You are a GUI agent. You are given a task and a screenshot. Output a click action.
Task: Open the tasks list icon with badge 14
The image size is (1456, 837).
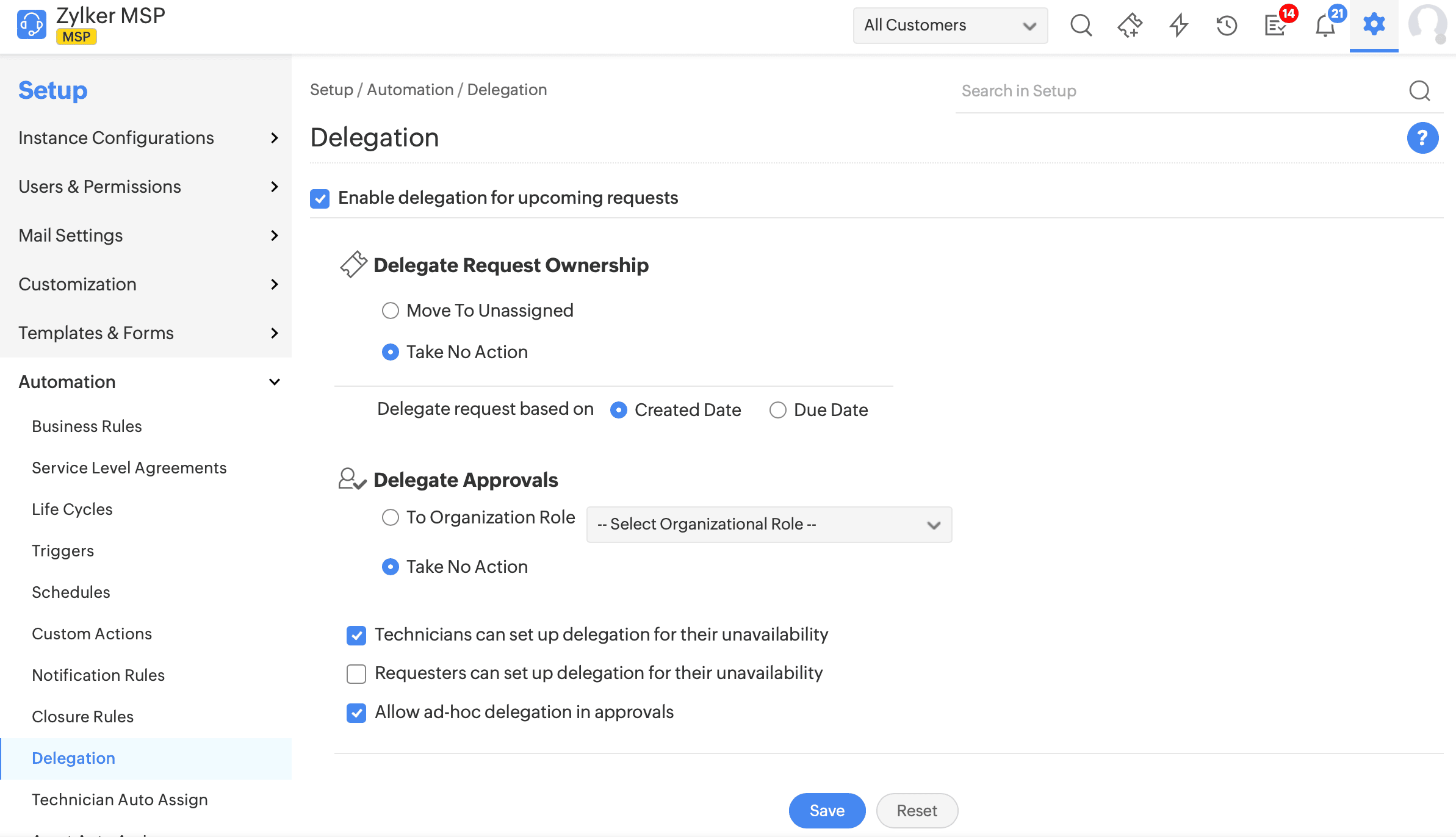1275,25
